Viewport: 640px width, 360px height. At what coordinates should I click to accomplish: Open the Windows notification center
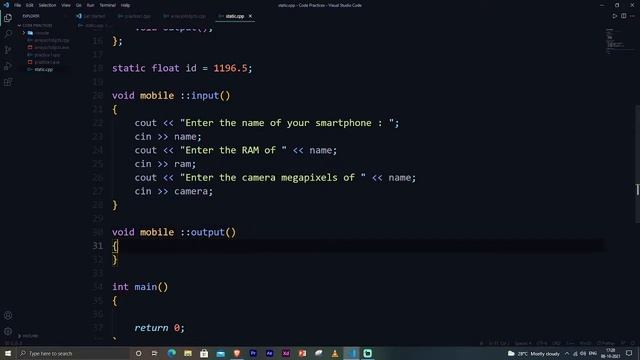(x=629, y=353)
